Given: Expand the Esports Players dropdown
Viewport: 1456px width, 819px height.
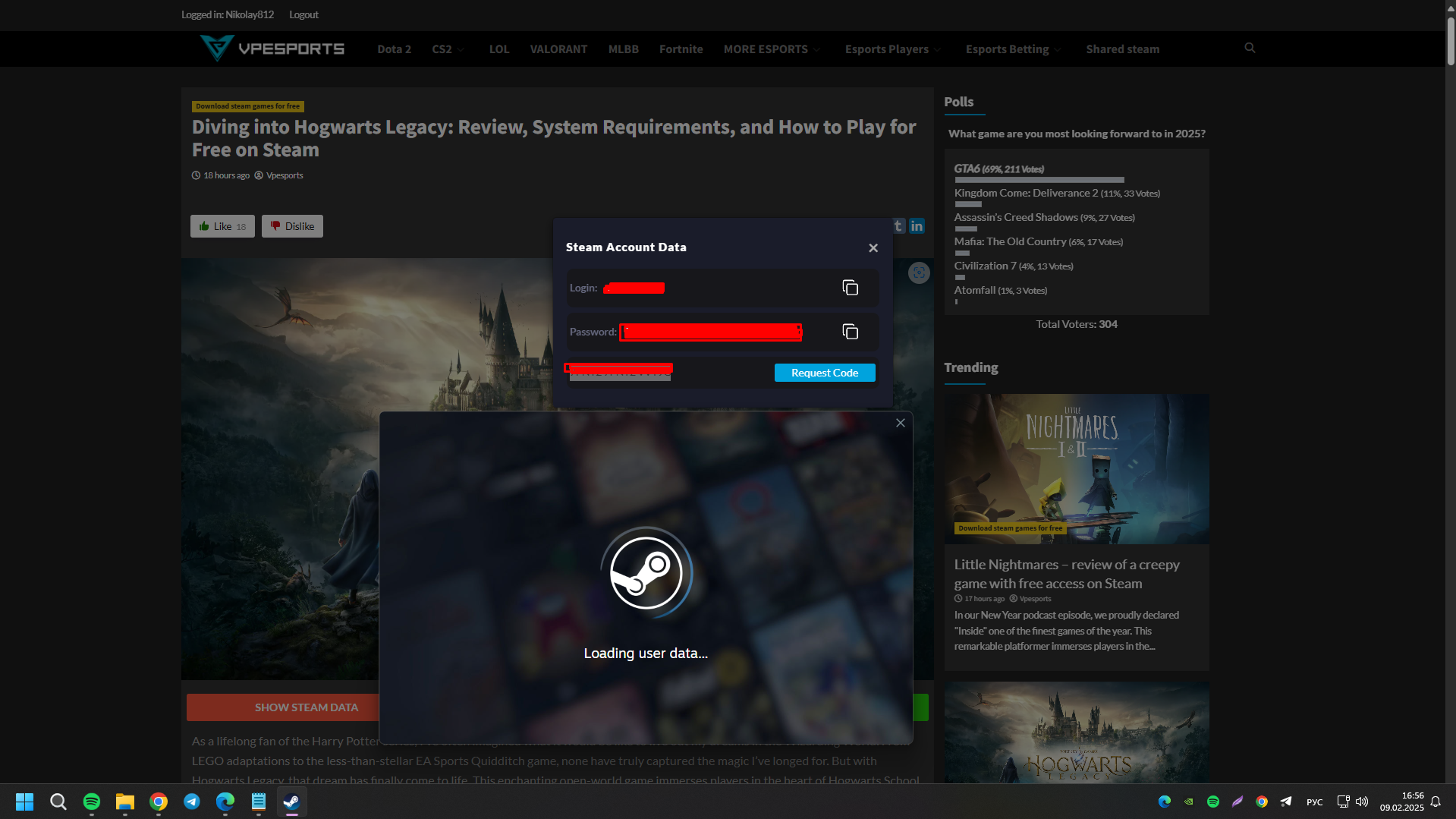Looking at the screenshot, I should click(893, 49).
